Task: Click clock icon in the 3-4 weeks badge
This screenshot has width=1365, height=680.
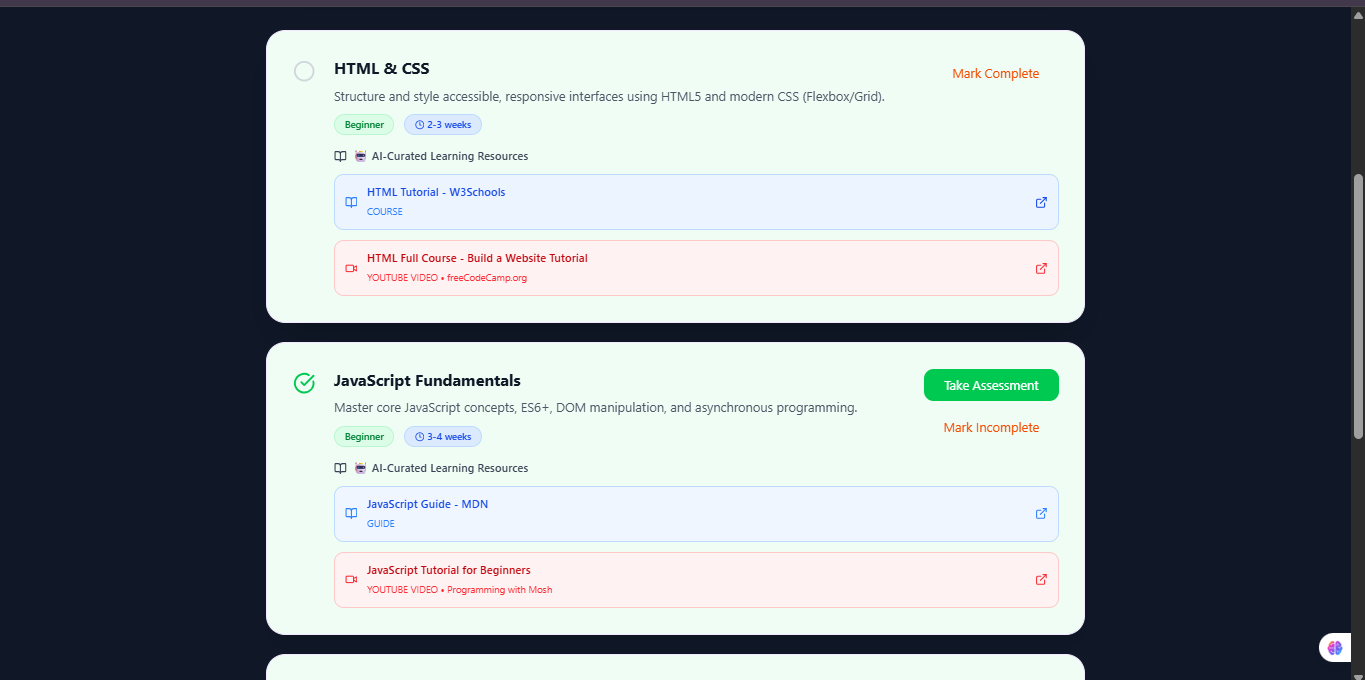Action: click(x=419, y=437)
